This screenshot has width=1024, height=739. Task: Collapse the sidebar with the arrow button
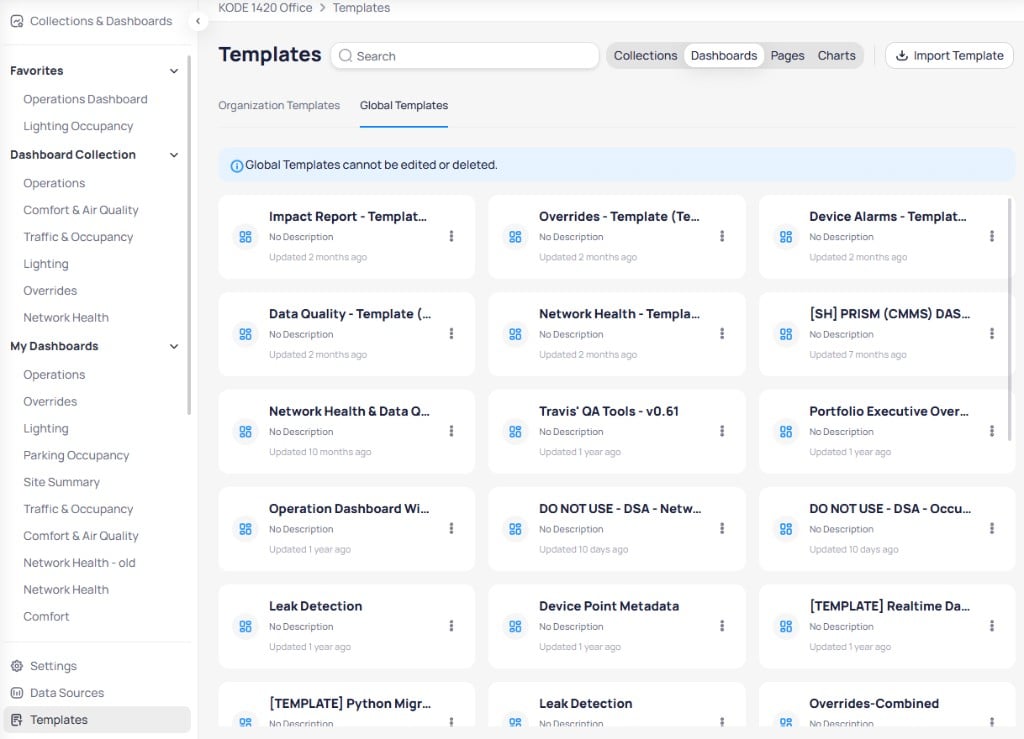pos(198,21)
